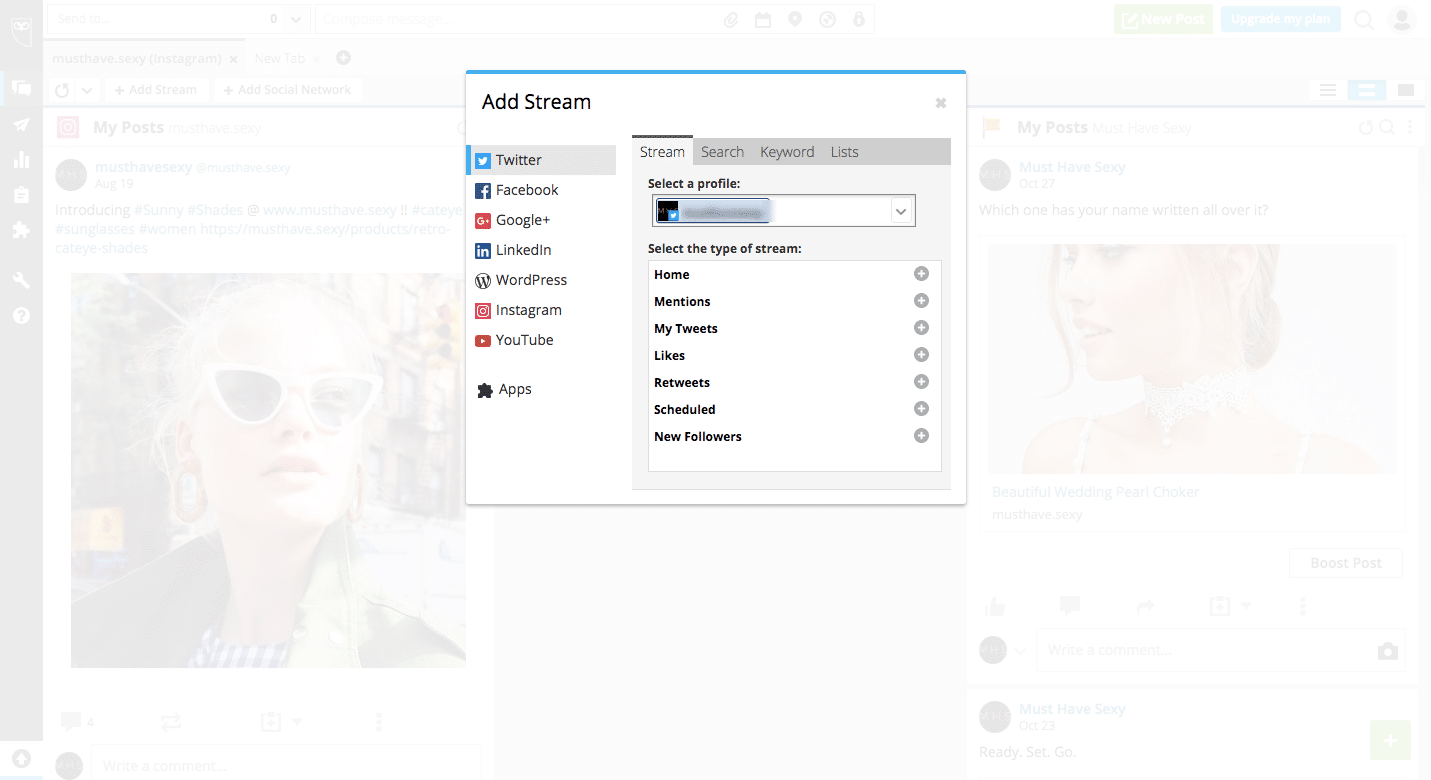Open Help question mark icon in sidebar
This screenshot has width=1431, height=780.
(21, 316)
